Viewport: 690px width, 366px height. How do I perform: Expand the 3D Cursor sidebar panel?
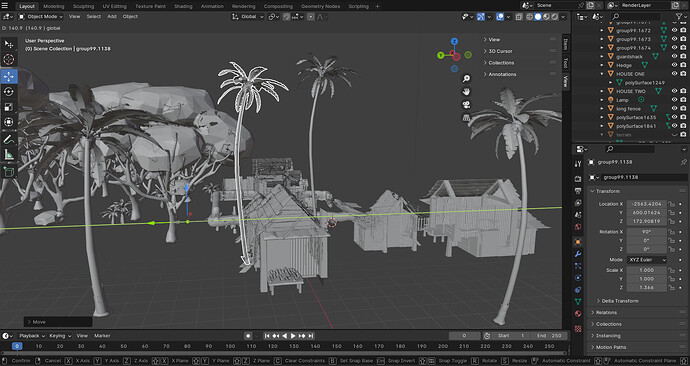tap(499, 51)
